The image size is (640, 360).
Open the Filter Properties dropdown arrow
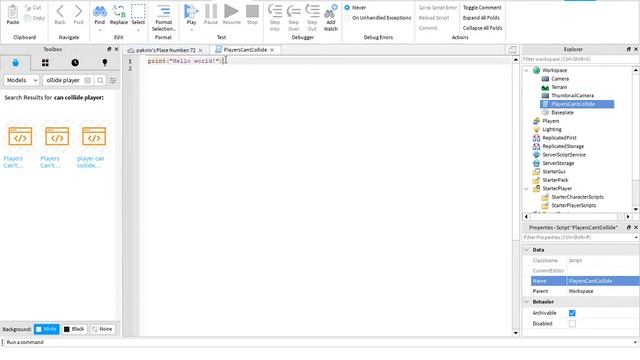(636, 238)
